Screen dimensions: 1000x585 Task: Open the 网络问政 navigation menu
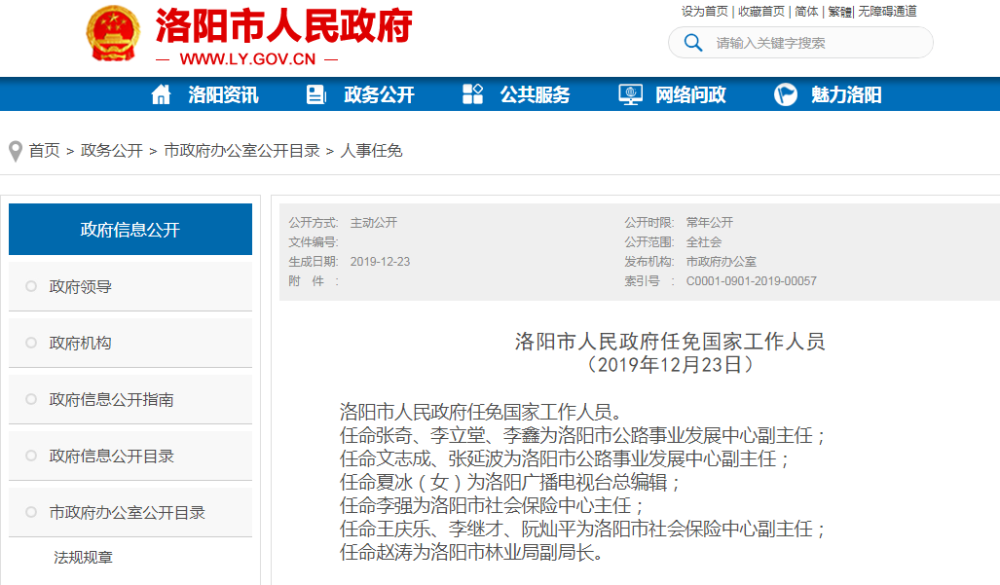[691, 95]
